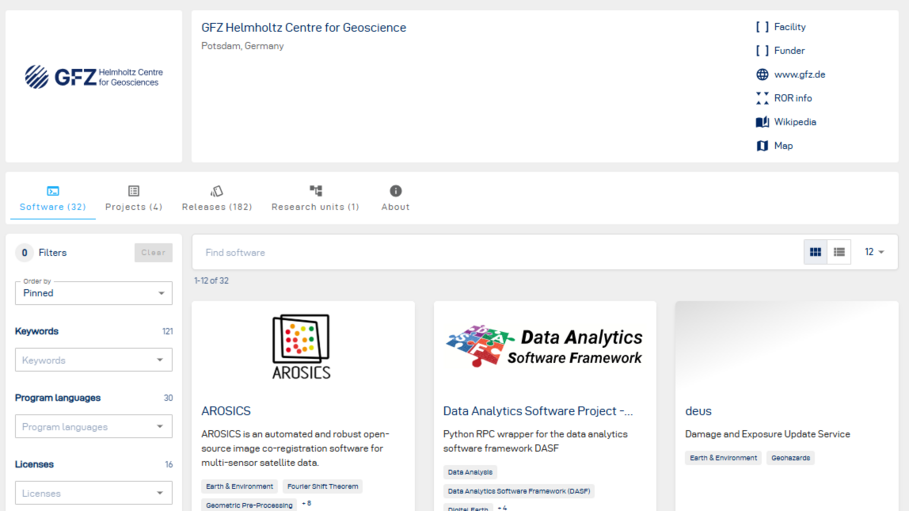This screenshot has width=909, height=511.
Task: Click the Map icon
Action: point(762,146)
